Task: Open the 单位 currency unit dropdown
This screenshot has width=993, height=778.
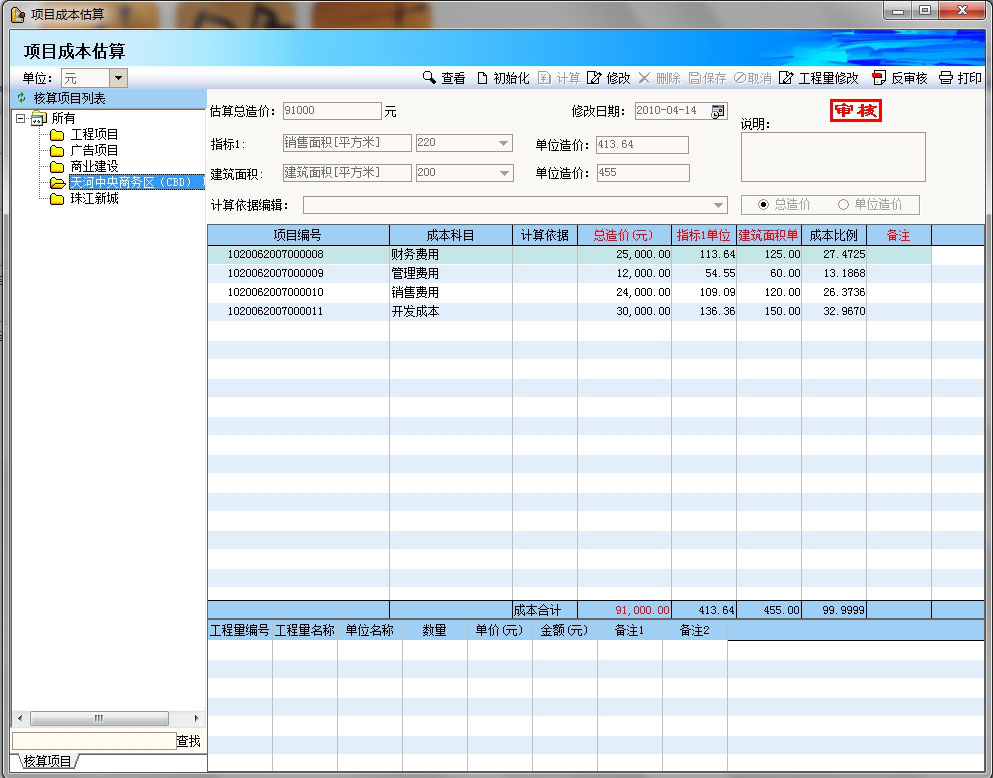Action: click(x=118, y=78)
